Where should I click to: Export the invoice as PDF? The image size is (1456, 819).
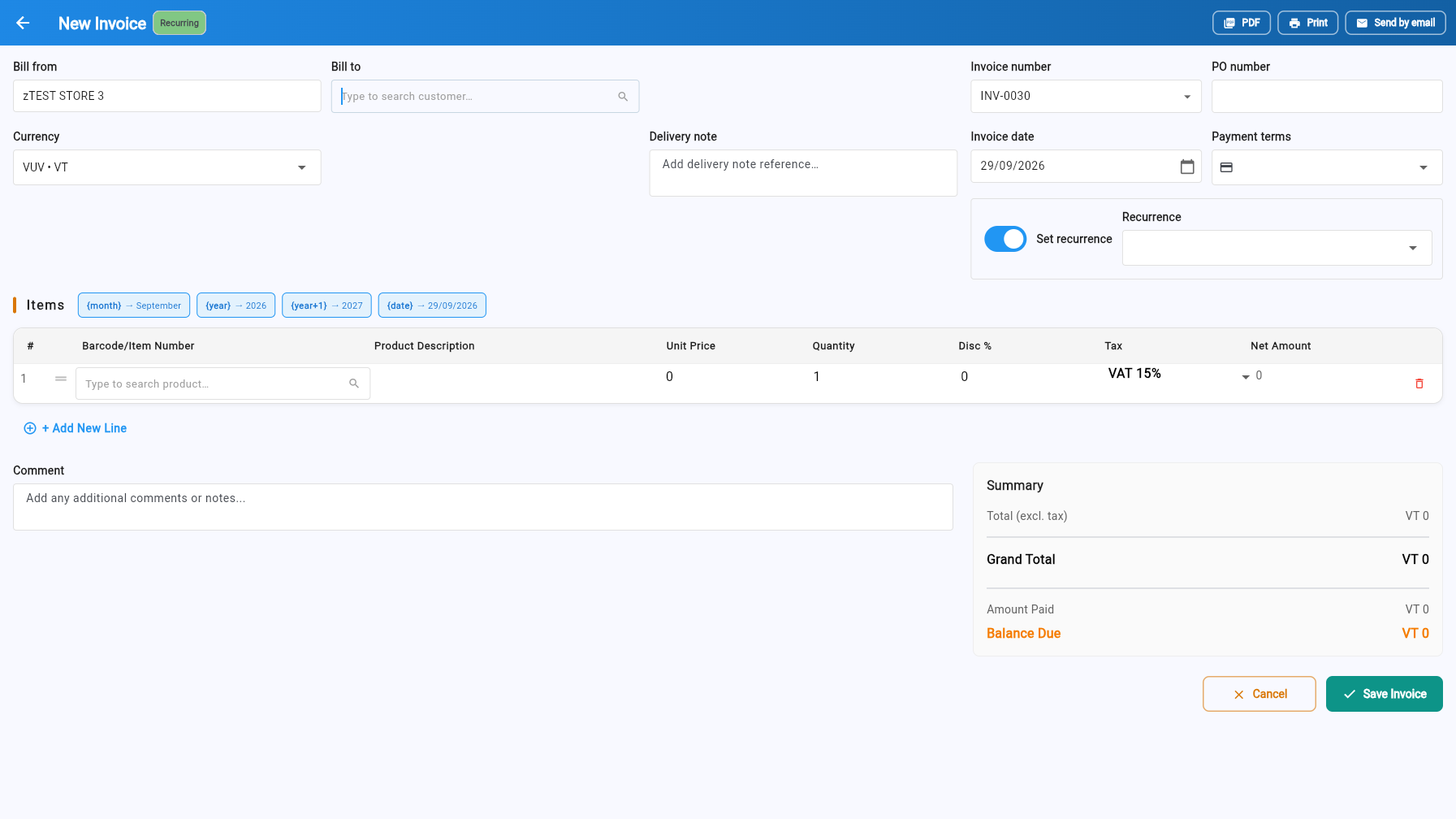(1242, 23)
